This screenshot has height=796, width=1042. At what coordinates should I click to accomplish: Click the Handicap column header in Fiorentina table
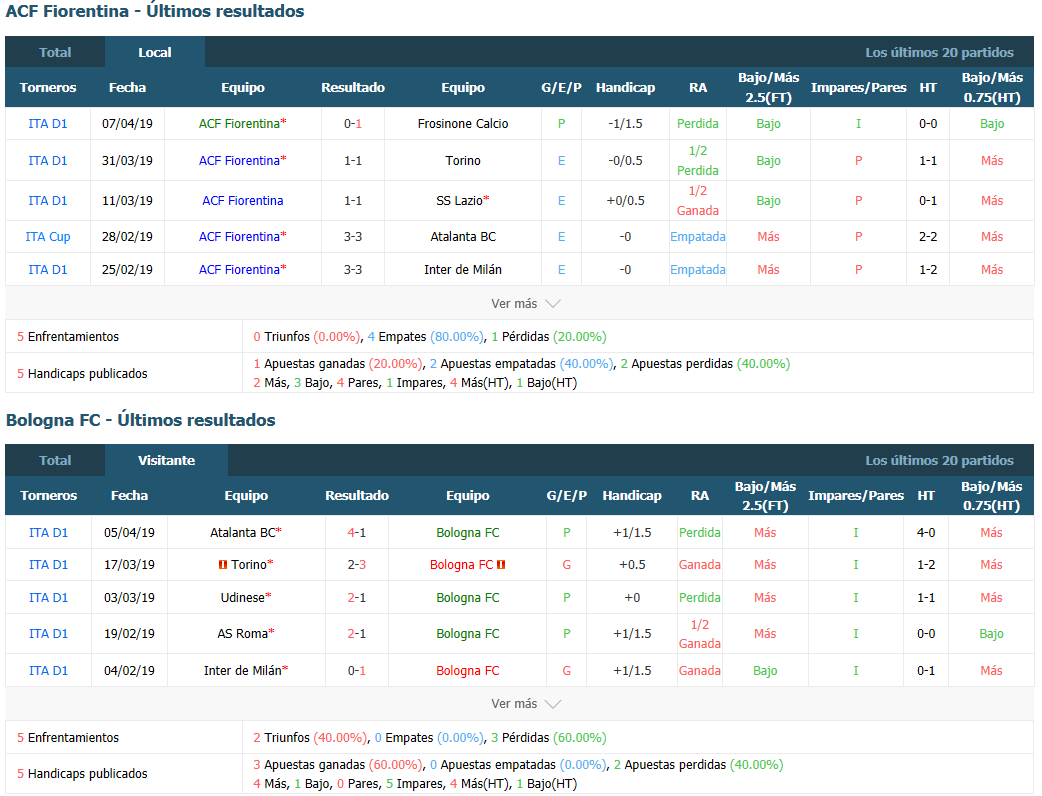click(625, 88)
